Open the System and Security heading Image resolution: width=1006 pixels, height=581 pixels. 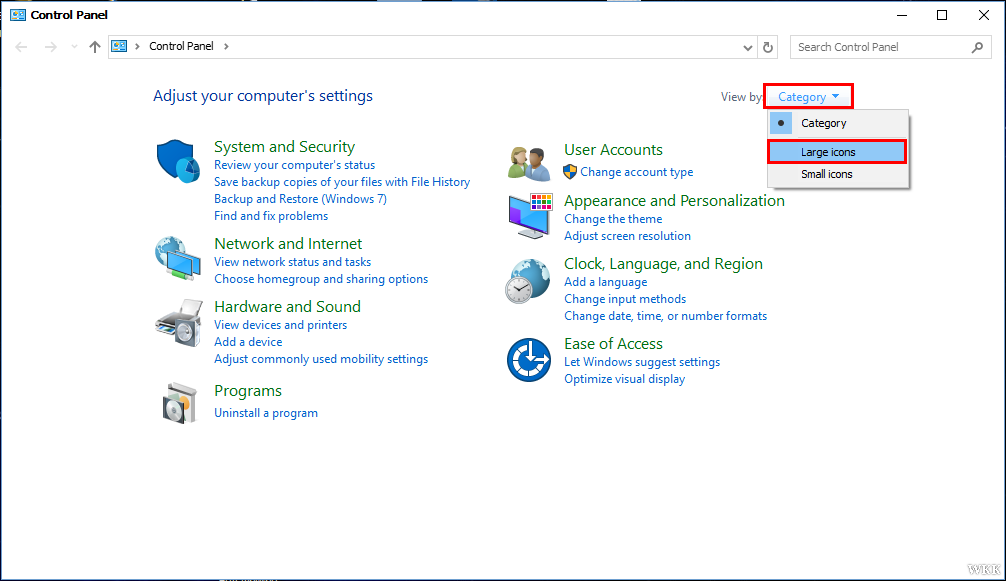284,147
